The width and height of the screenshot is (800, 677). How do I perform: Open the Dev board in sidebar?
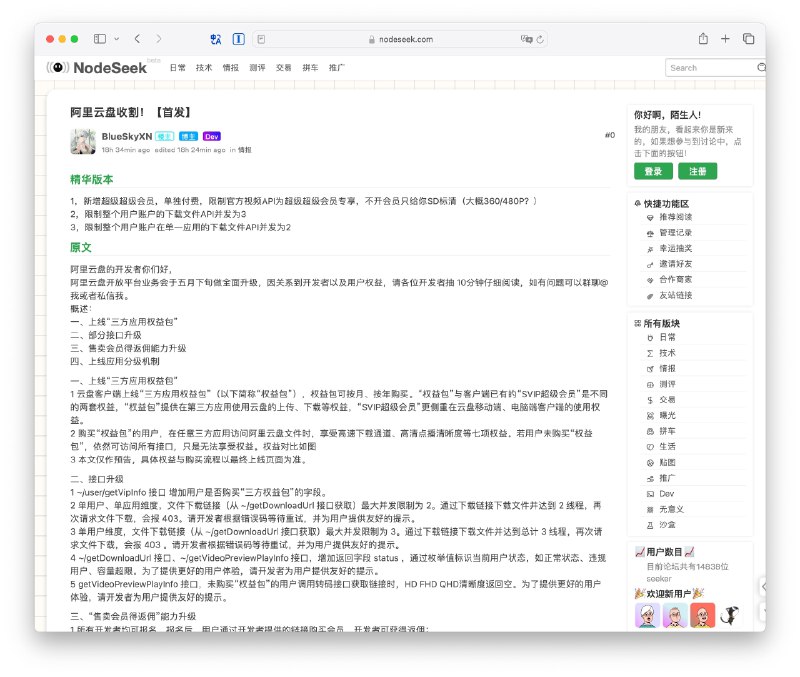[666, 494]
